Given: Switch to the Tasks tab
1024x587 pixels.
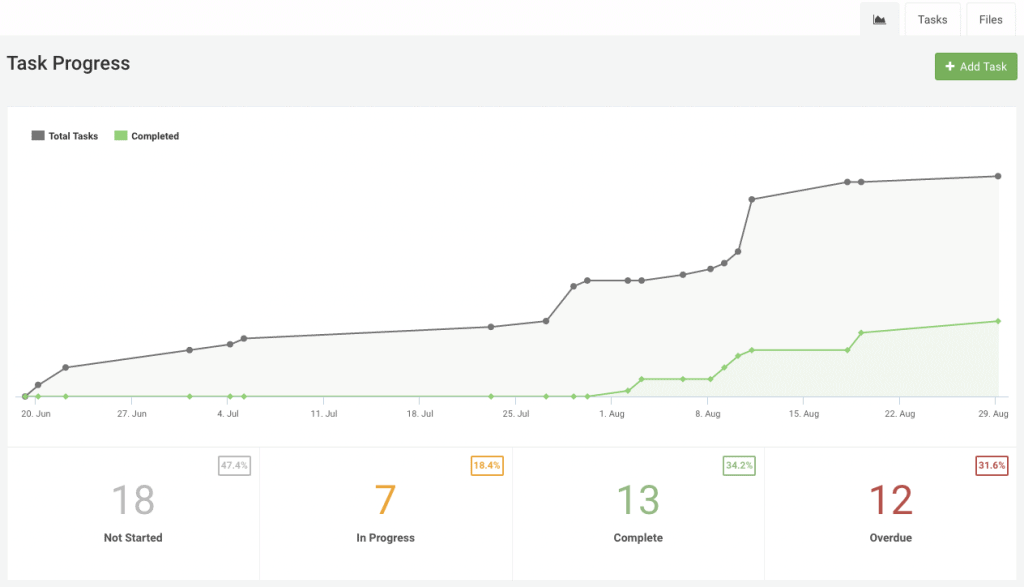Looking at the screenshot, I should pyautogui.click(x=932, y=18).
